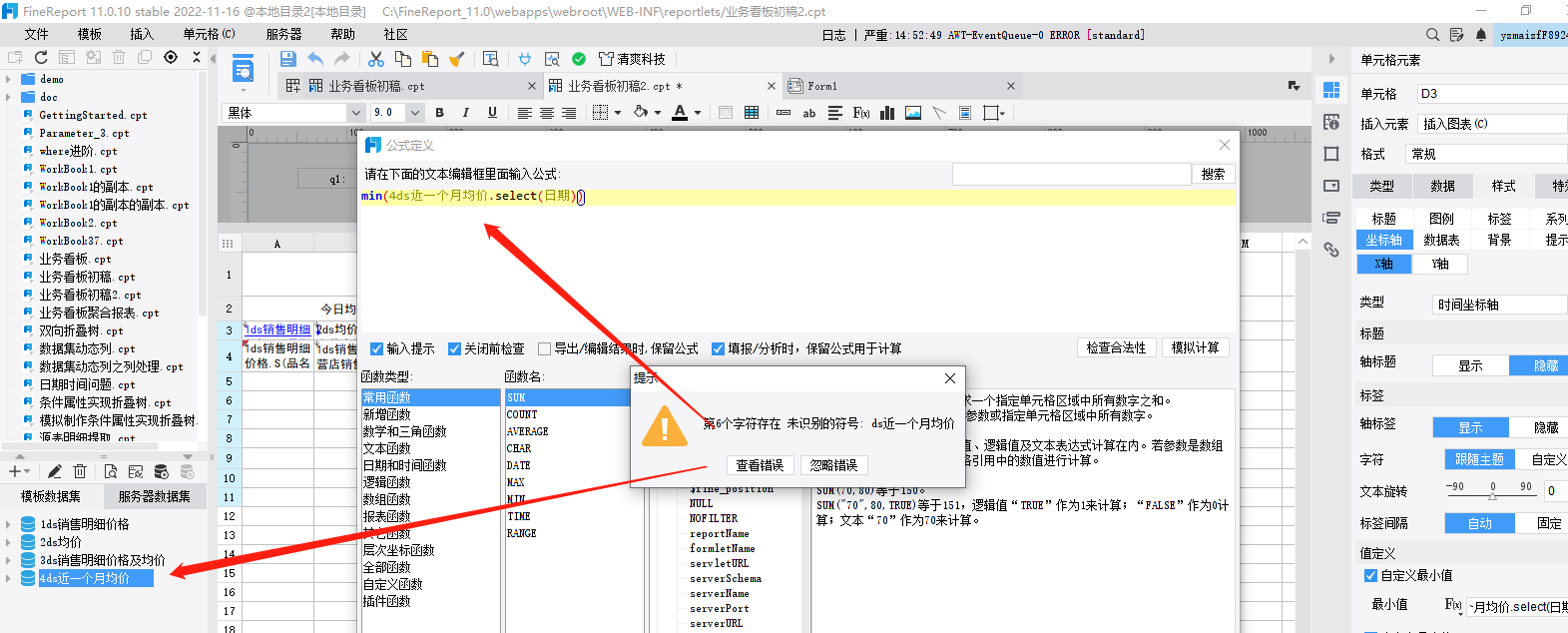Open the font color A picker

coord(680,113)
